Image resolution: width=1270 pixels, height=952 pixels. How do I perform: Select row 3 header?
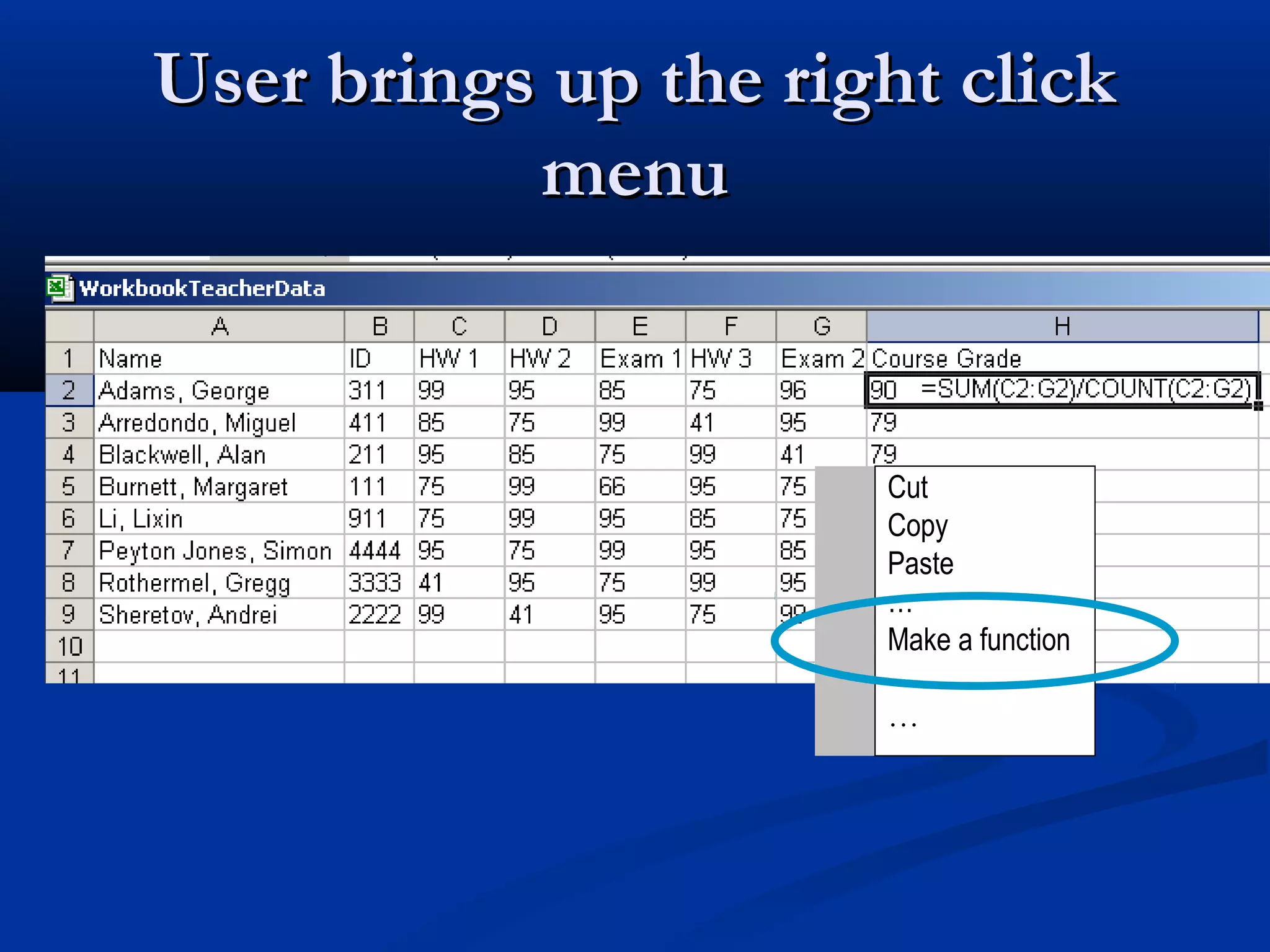pyautogui.click(x=69, y=423)
